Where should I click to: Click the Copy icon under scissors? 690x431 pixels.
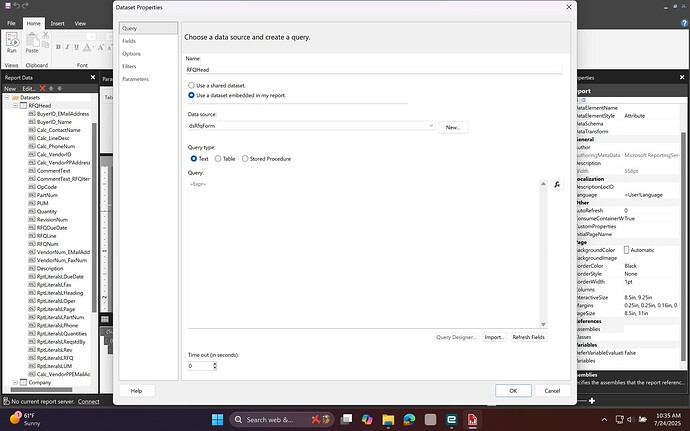coord(45,44)
